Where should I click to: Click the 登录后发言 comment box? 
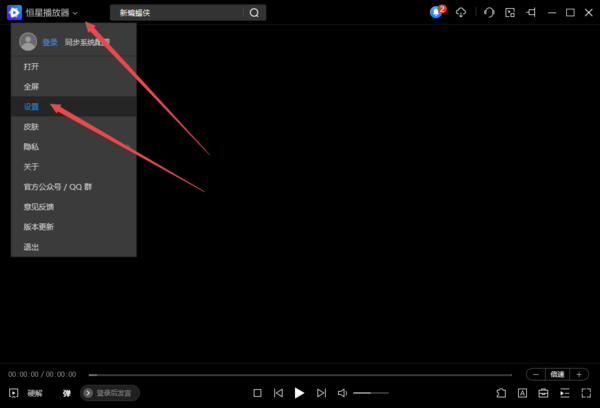110,393
